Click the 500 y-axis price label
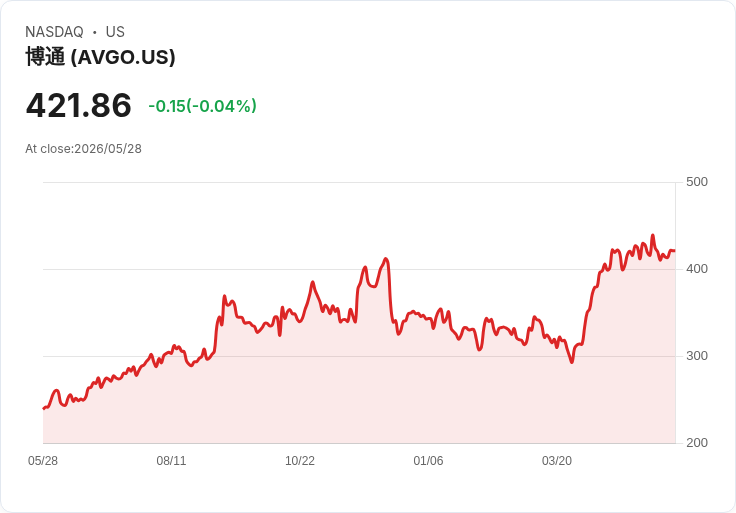This screenshot has height=513, width=736. [x=697, y=182]
